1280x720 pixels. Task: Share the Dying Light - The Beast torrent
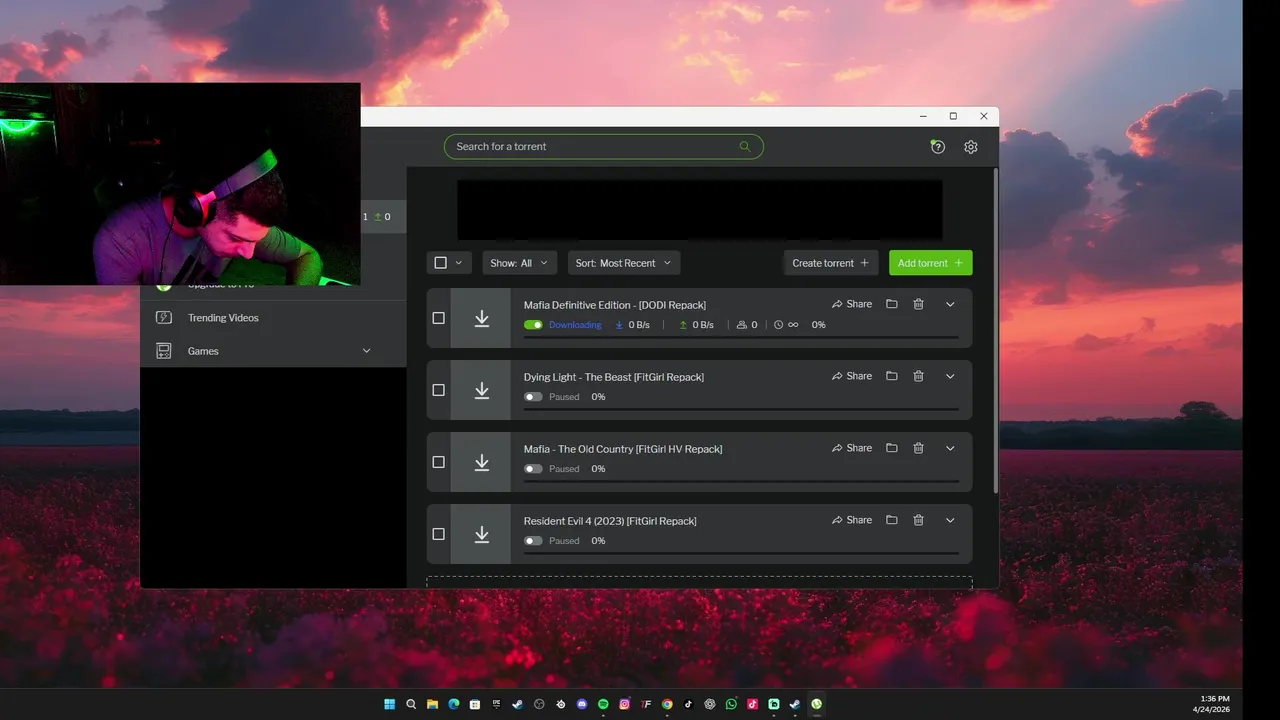[x=852, y=376]
